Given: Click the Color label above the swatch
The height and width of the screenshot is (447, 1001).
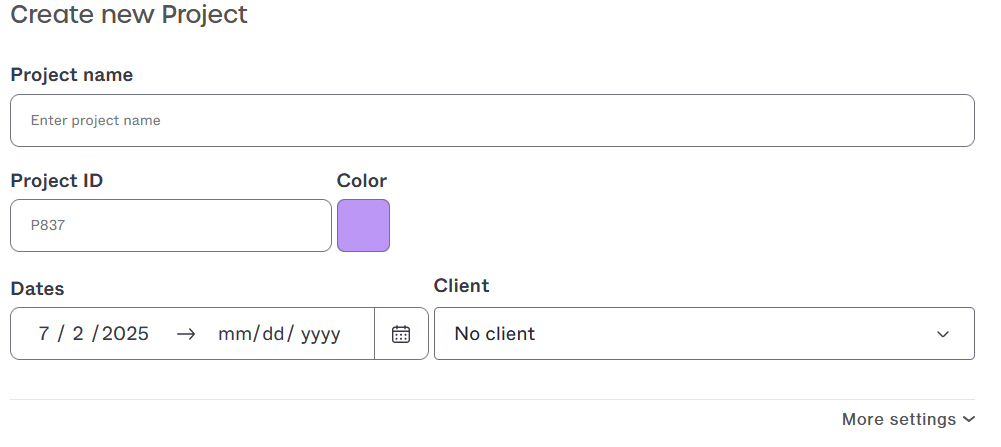Looking at the screenshot, I should [x=361, y=181].
